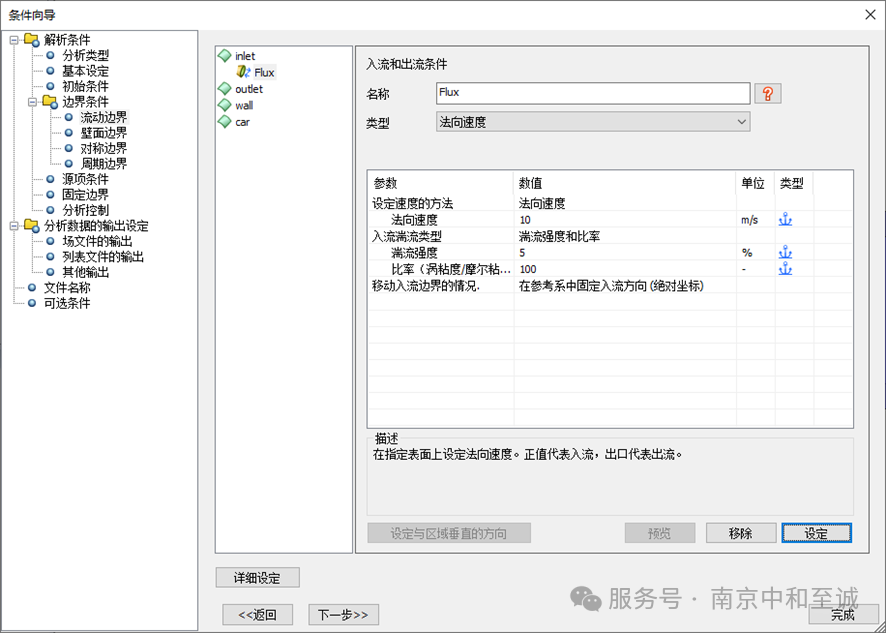Click the 分析数据的输出设定 folder icon

32,226
